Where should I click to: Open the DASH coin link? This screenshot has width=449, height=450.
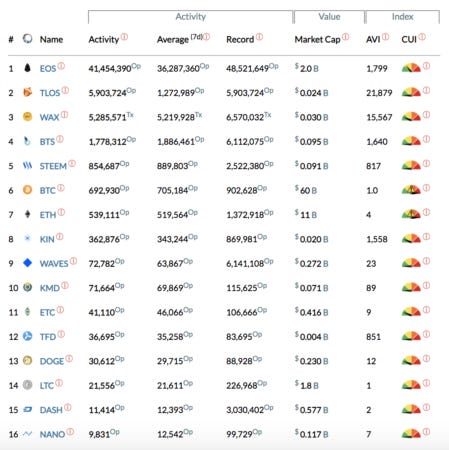(51, 410)
